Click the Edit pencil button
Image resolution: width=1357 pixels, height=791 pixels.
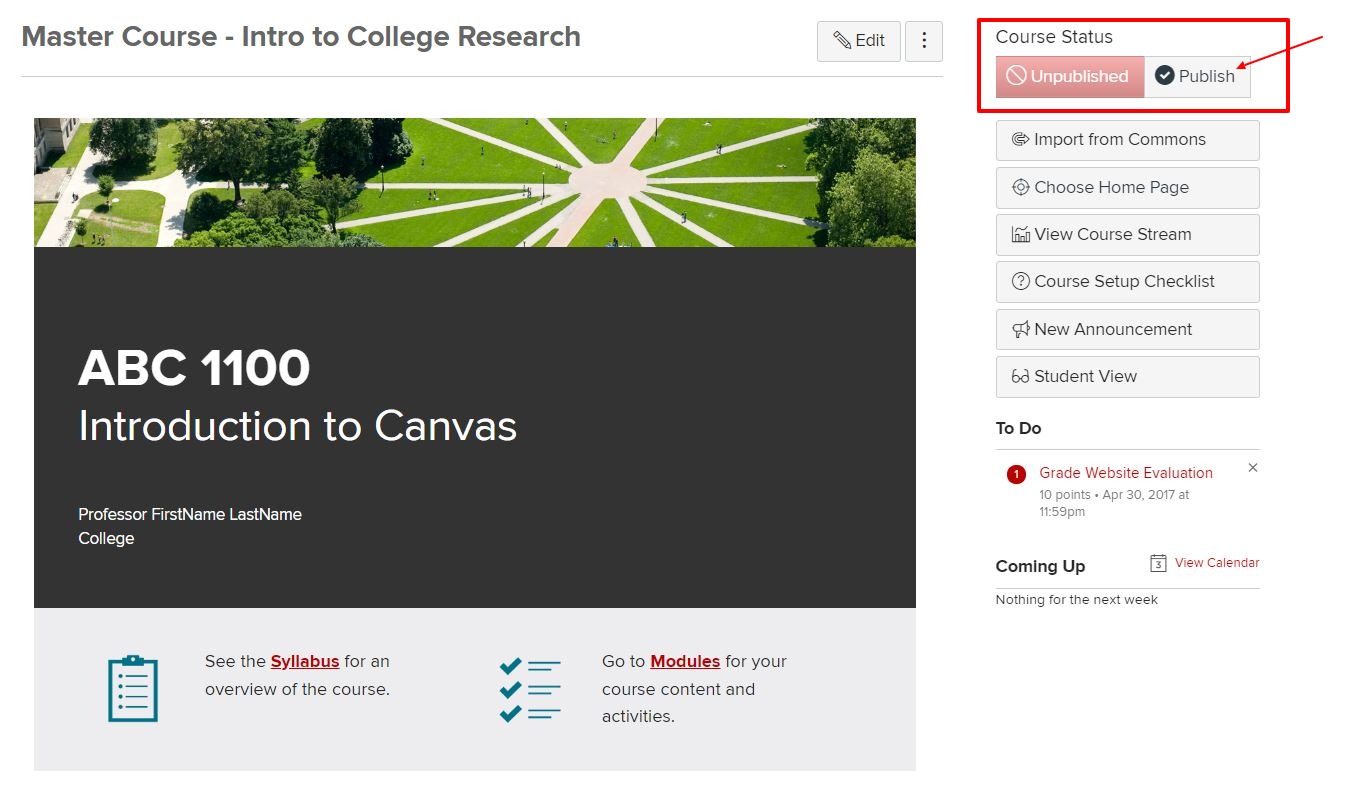pos(859,41)
